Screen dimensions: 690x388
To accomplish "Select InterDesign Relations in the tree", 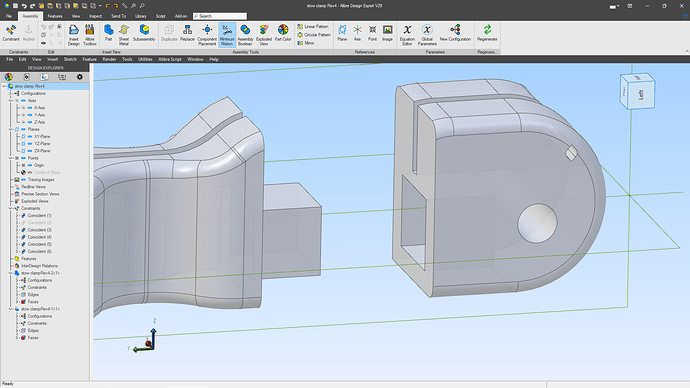I will pos(40,266).
